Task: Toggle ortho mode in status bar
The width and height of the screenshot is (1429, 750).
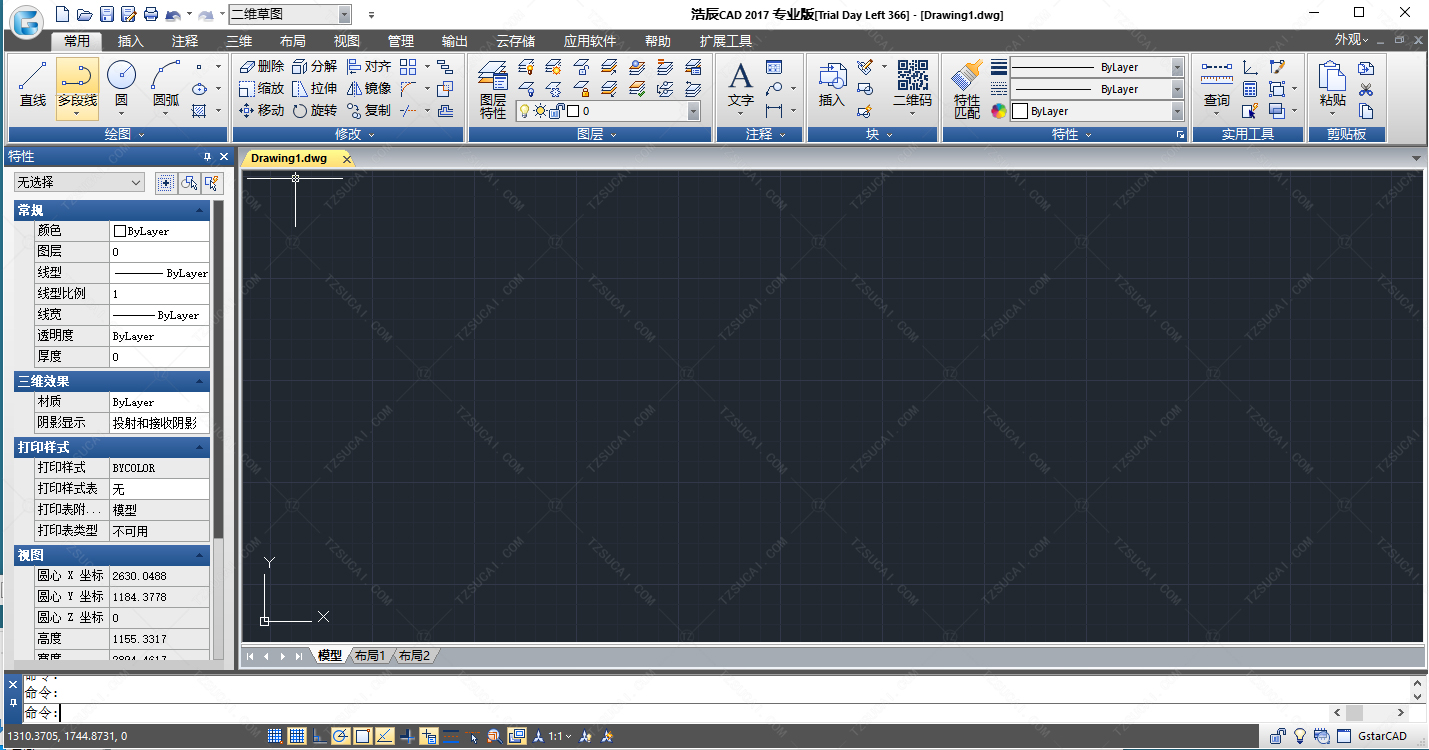Action: click(319, 737)
